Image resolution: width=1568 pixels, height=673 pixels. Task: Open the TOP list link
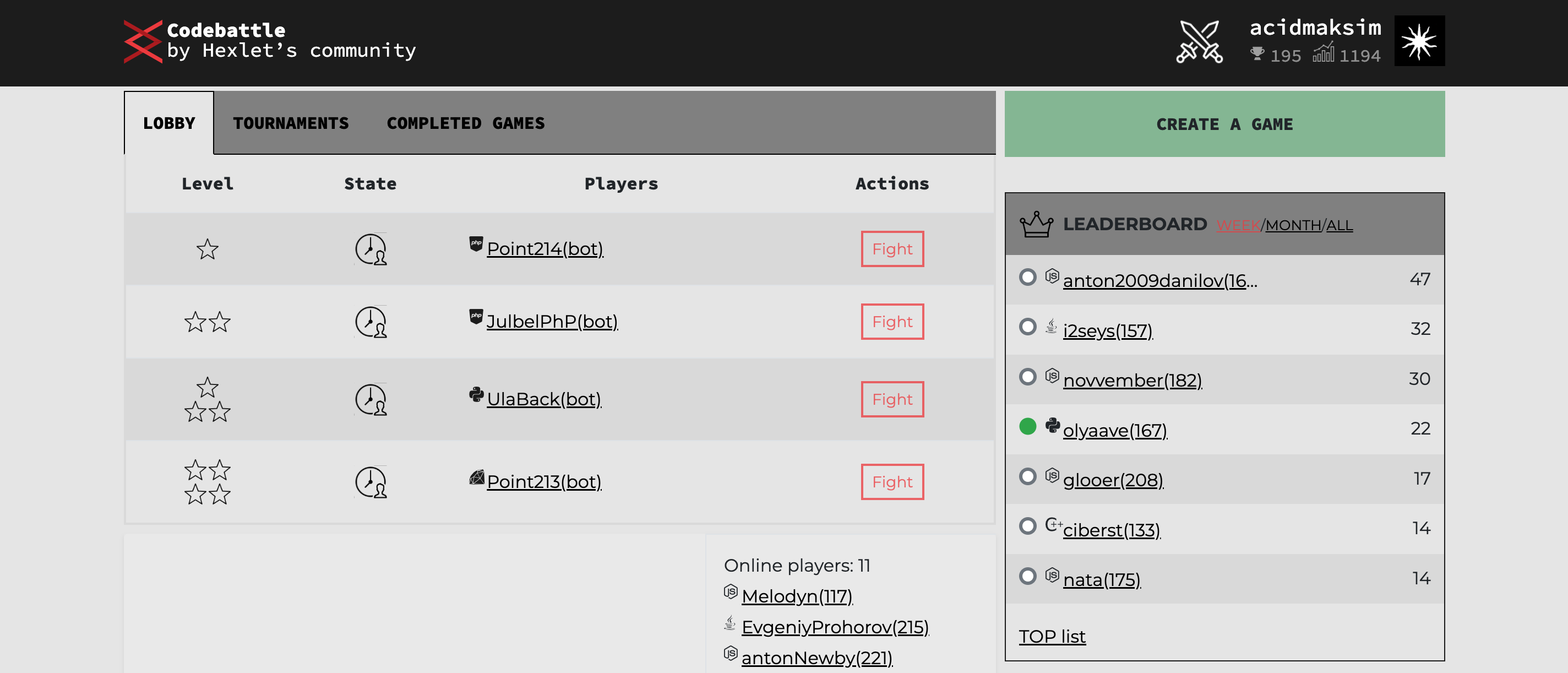(1052, 637)
